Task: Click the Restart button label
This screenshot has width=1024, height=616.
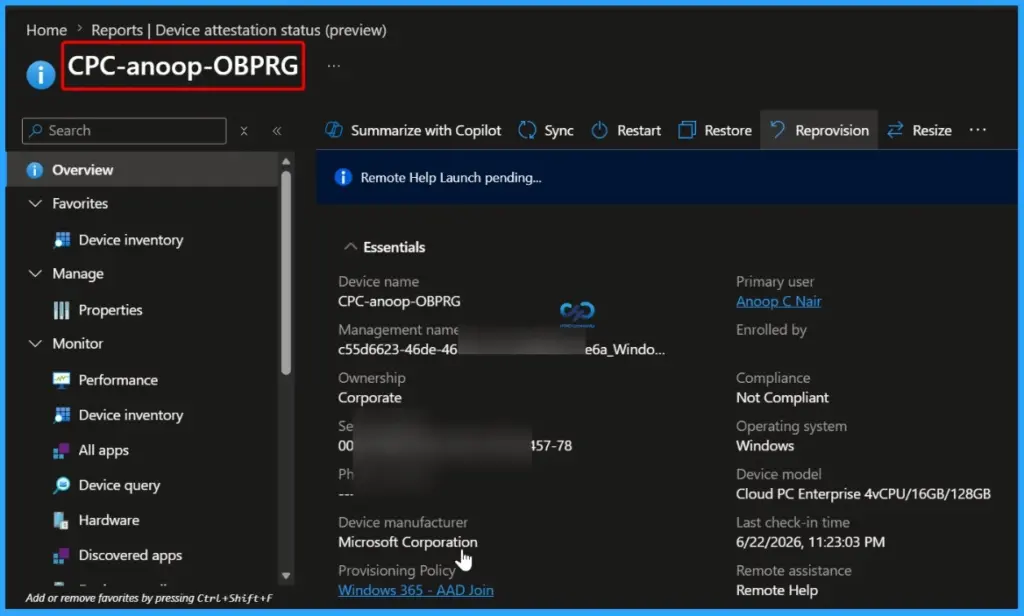Action: point(639,130)
